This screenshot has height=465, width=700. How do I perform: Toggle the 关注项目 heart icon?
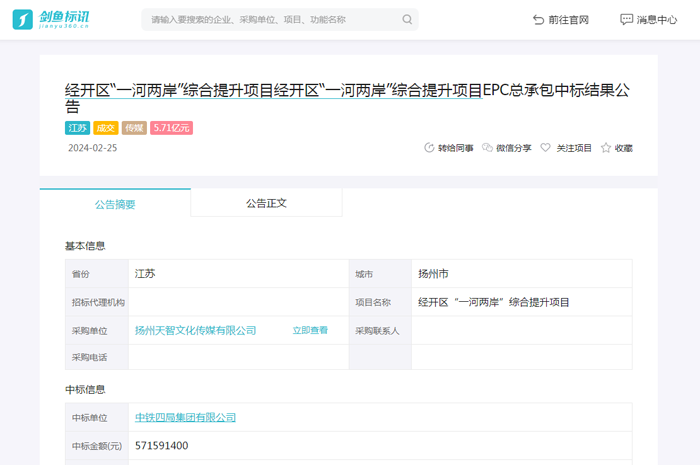click(546, 148)
